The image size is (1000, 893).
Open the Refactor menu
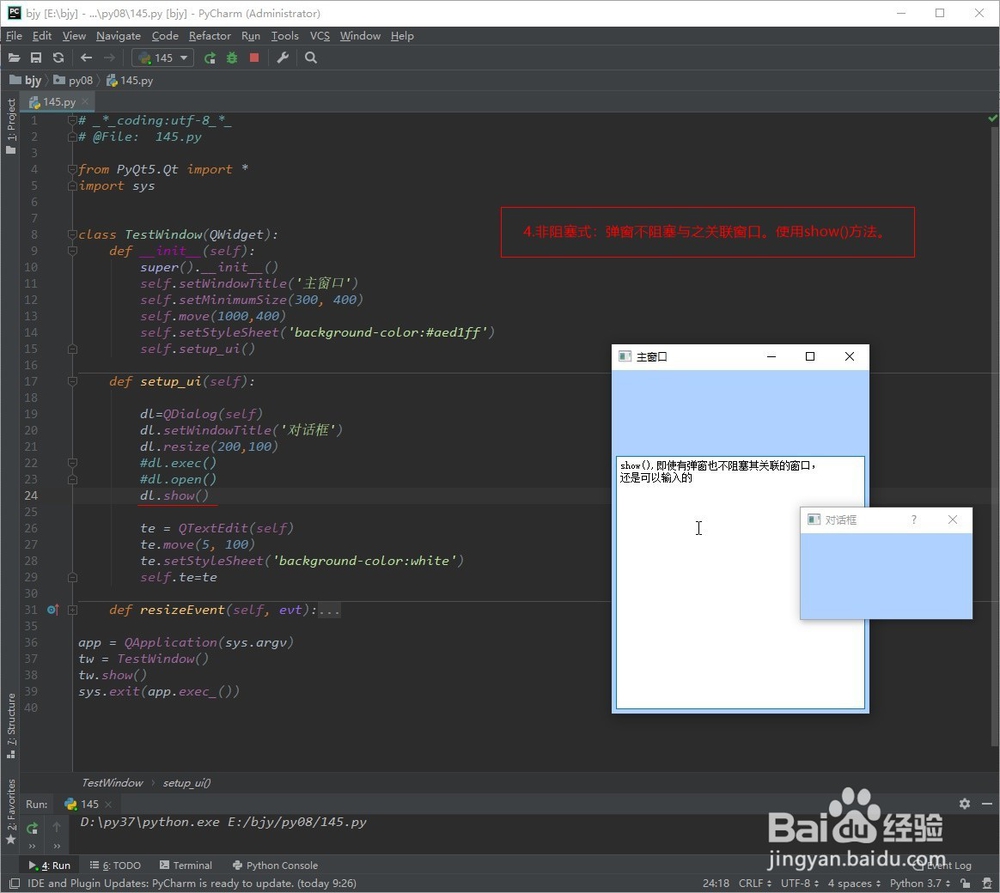(210, 36)
